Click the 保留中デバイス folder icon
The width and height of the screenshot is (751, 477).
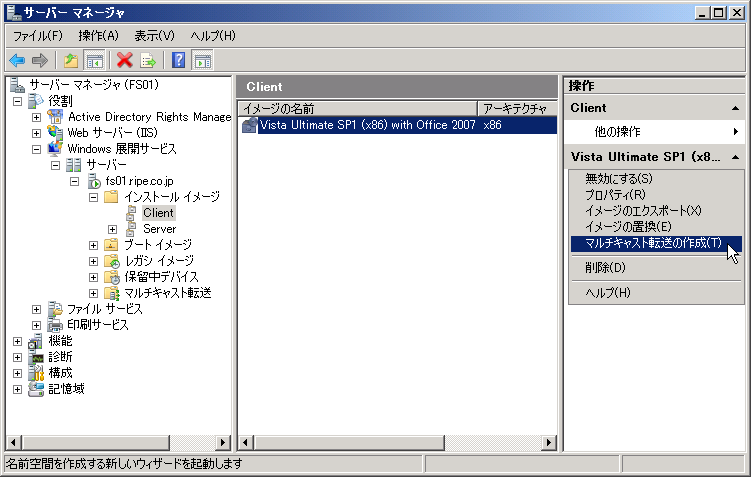point(112,277)
